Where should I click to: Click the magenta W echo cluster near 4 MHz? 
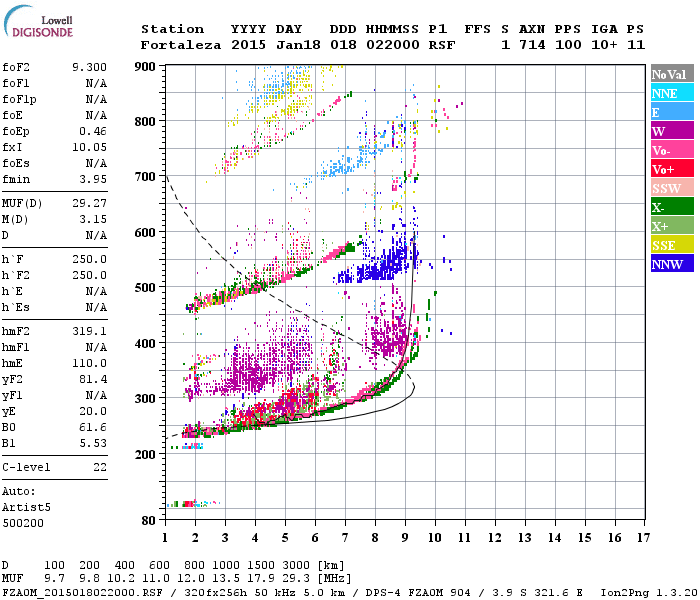(x=257, y=373)
